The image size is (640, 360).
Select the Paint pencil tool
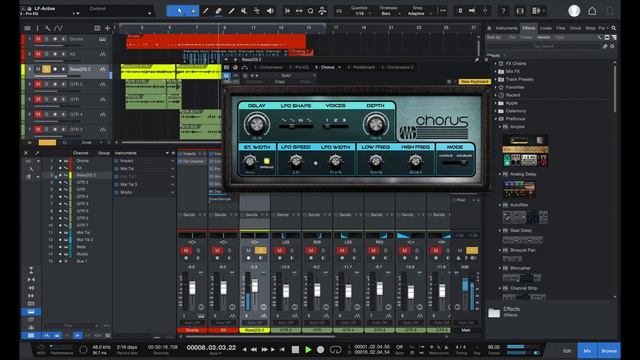pyautogui.click(x=231, y=11)
